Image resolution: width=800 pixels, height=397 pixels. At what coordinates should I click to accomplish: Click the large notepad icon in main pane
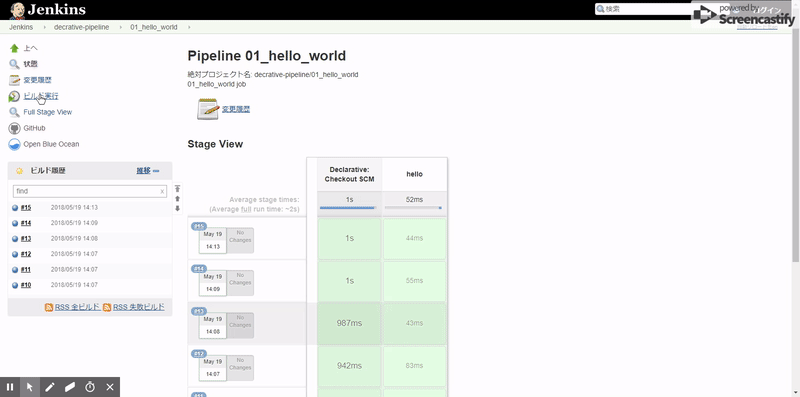click(x=208, y=109)
